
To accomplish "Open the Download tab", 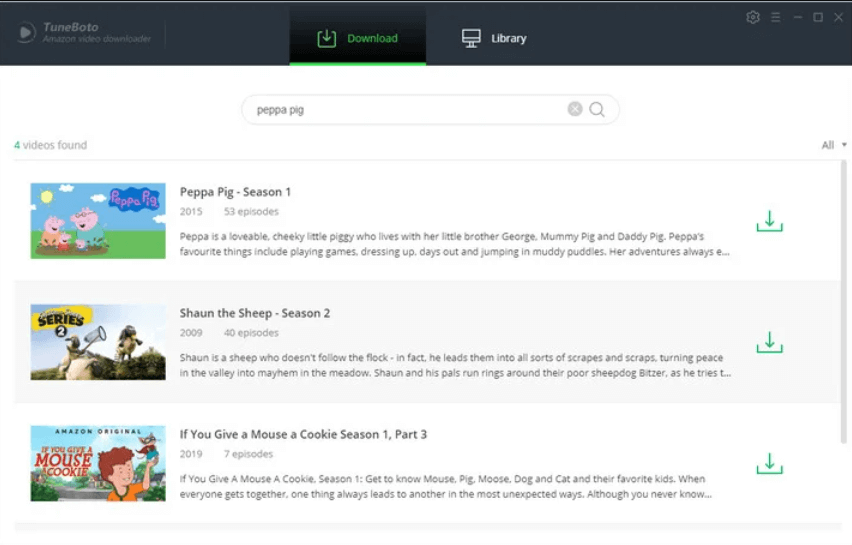I will coord(358,38).
